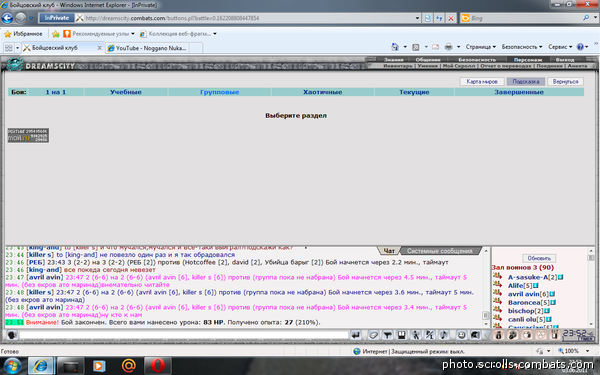Toggle the music note sound icon

pos(444,335)
